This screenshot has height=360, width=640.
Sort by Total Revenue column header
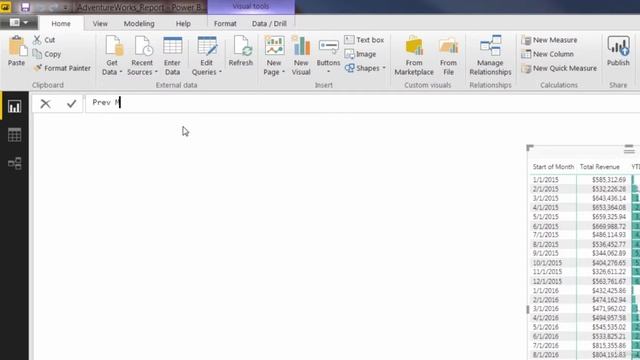point(600,167)
